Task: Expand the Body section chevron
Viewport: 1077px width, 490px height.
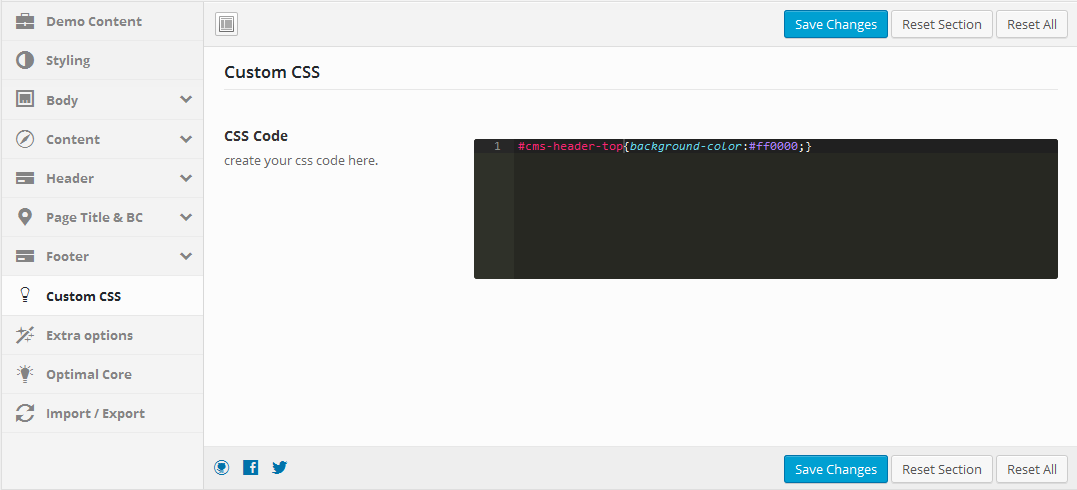Action: point(185,100)
